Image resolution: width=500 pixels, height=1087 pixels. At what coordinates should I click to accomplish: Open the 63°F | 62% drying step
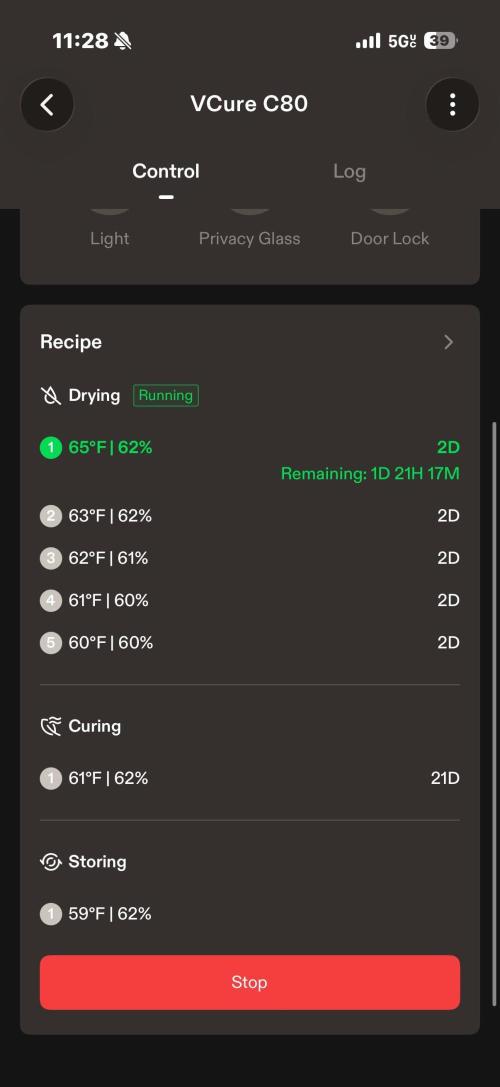pyautogui.click(x=250, y=516)
